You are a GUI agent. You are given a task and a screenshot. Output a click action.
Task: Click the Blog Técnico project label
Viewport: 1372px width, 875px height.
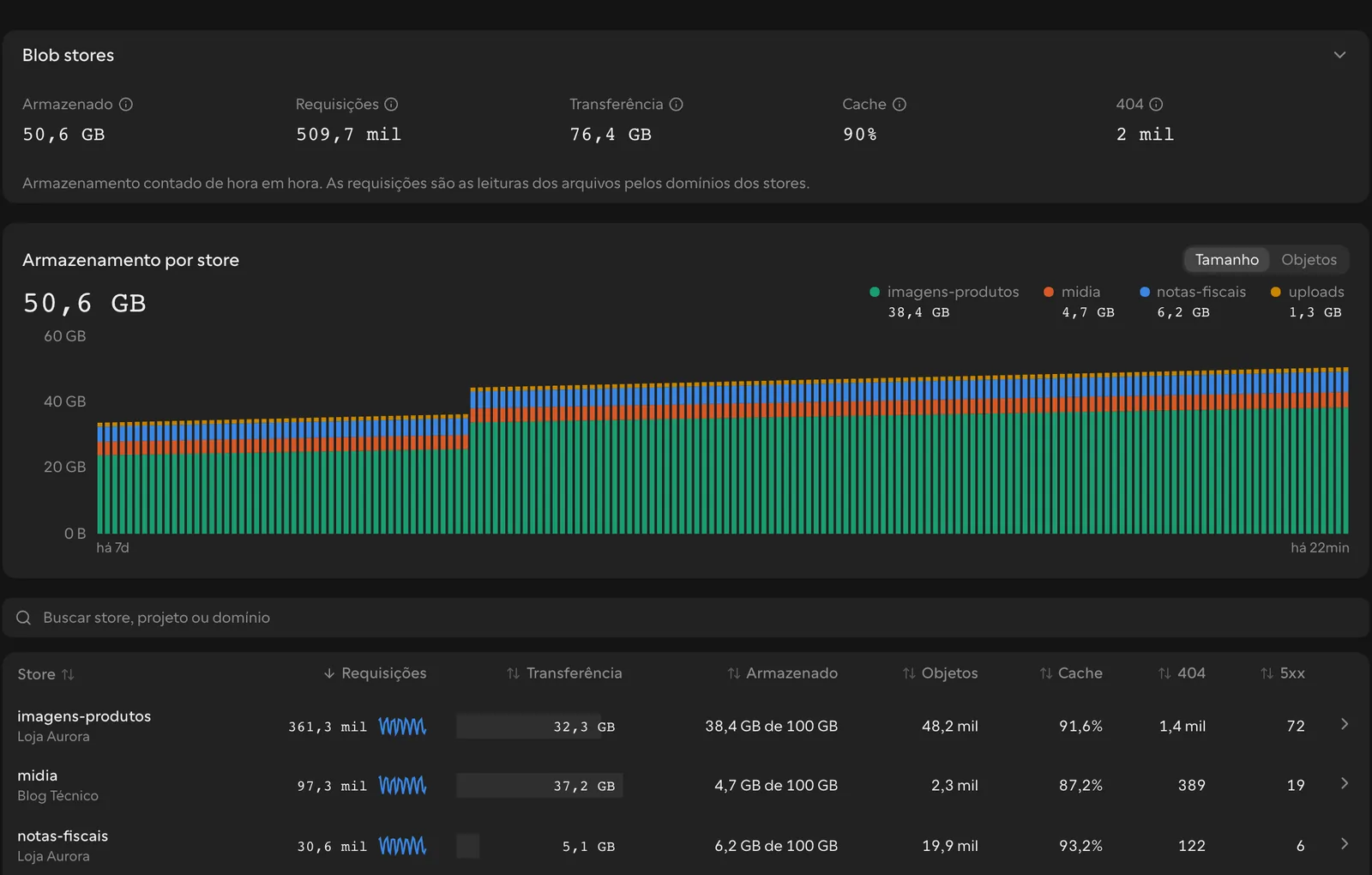click(57, 796)
